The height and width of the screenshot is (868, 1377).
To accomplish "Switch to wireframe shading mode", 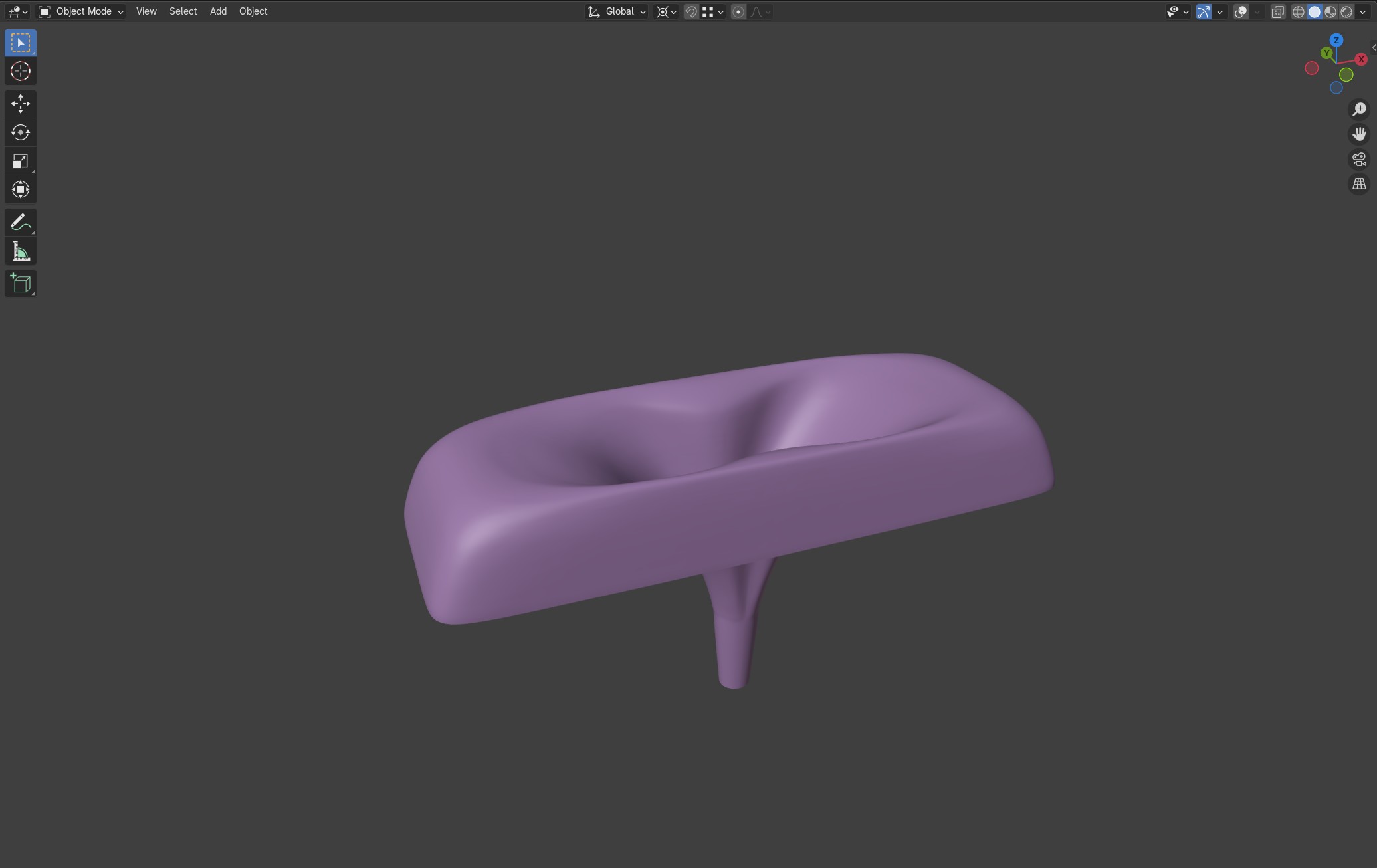I will [x=1298, y=11].
